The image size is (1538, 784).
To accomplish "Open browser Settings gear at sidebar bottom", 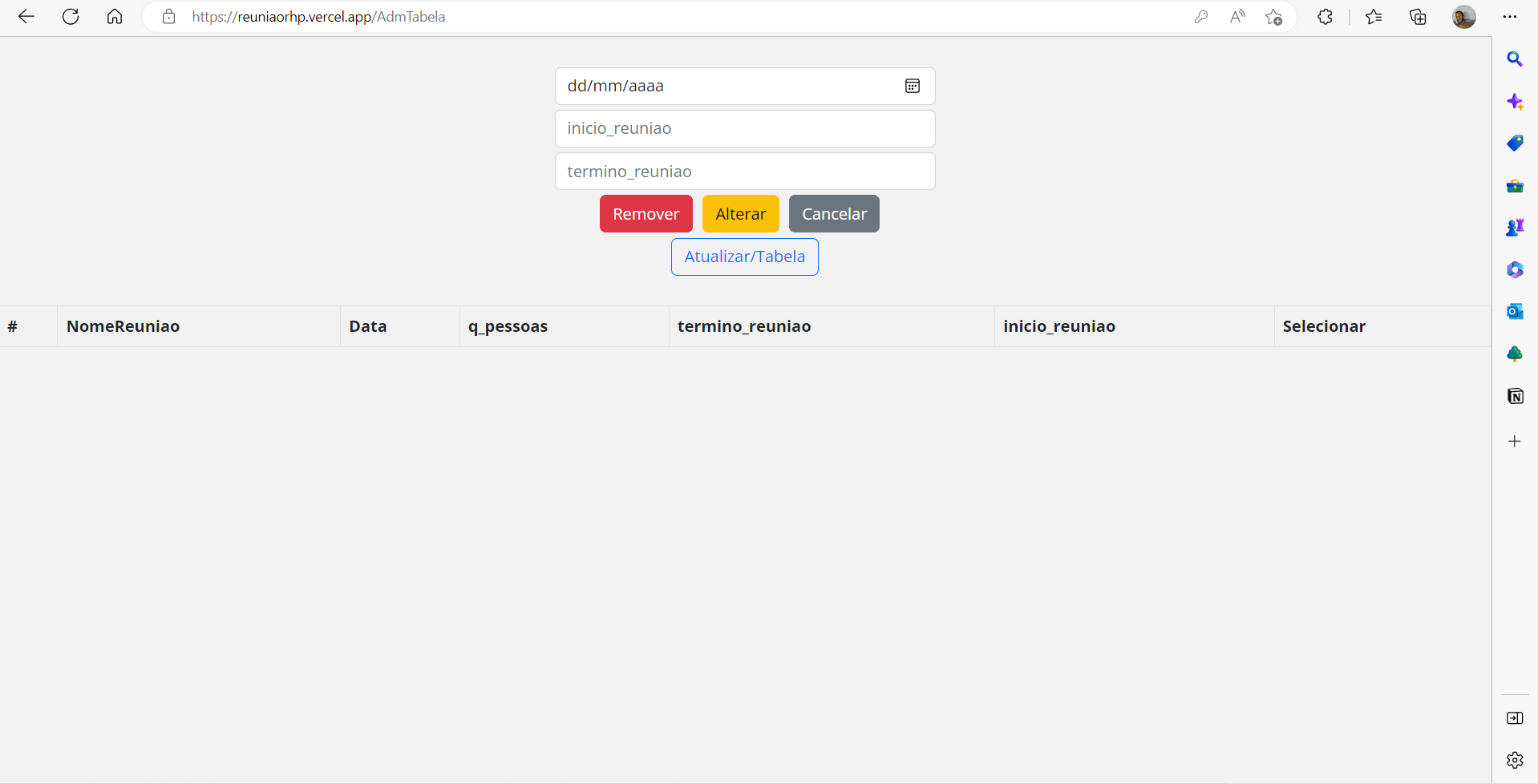I will point(1516,760).
